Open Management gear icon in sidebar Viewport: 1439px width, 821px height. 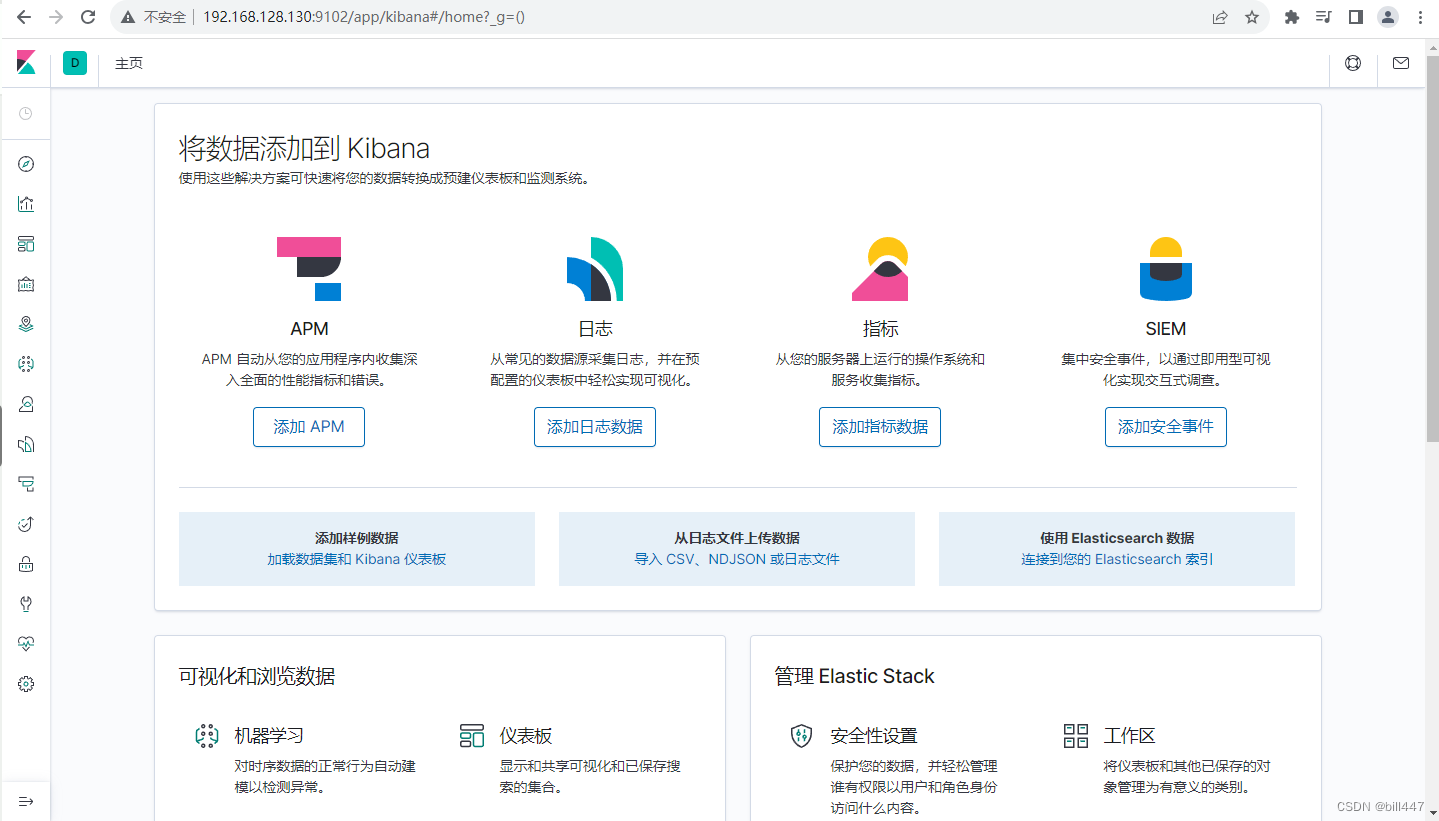coord(26,684)
